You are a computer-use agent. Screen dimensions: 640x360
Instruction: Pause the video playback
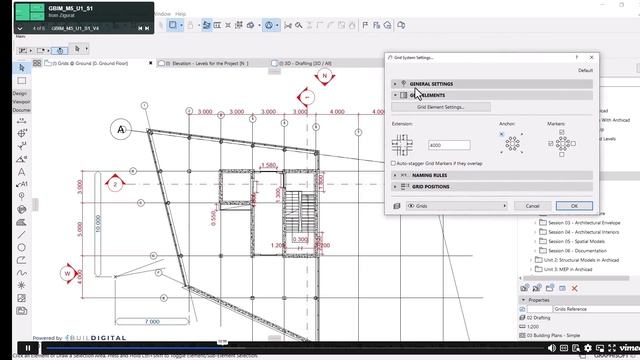pos(28,348)
